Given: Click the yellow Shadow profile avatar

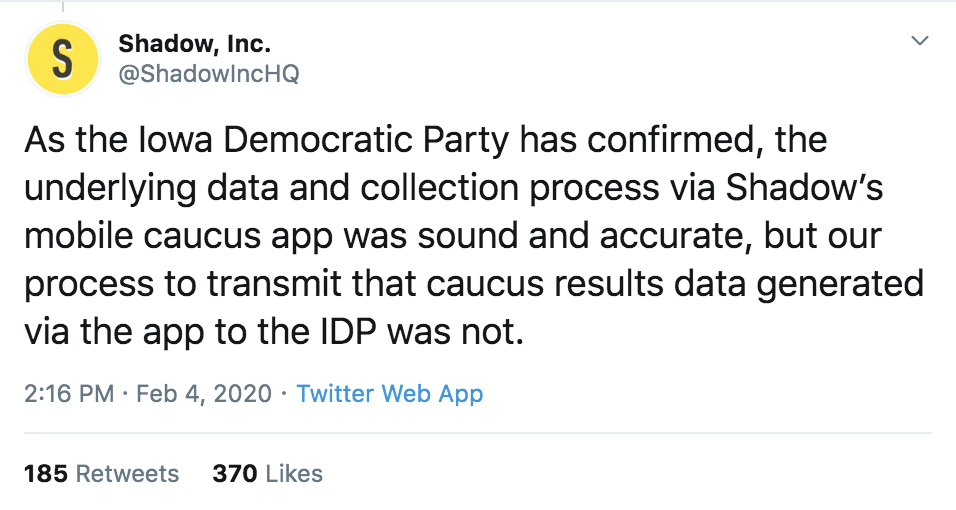Looking at the screenshot, I should point(61,59).
